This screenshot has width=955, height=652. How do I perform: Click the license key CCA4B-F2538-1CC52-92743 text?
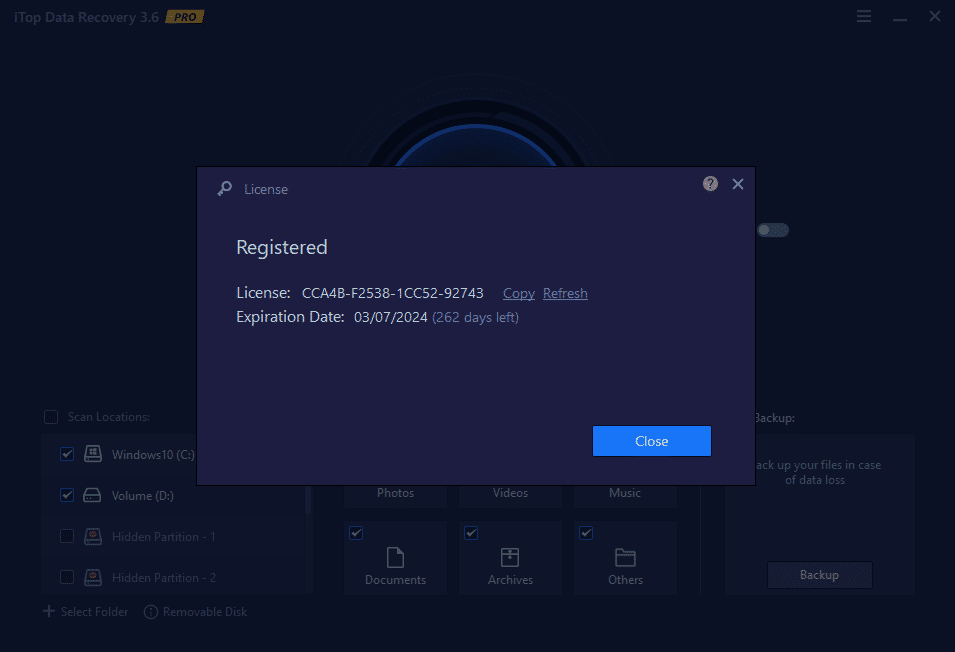(x=393, y=293)
